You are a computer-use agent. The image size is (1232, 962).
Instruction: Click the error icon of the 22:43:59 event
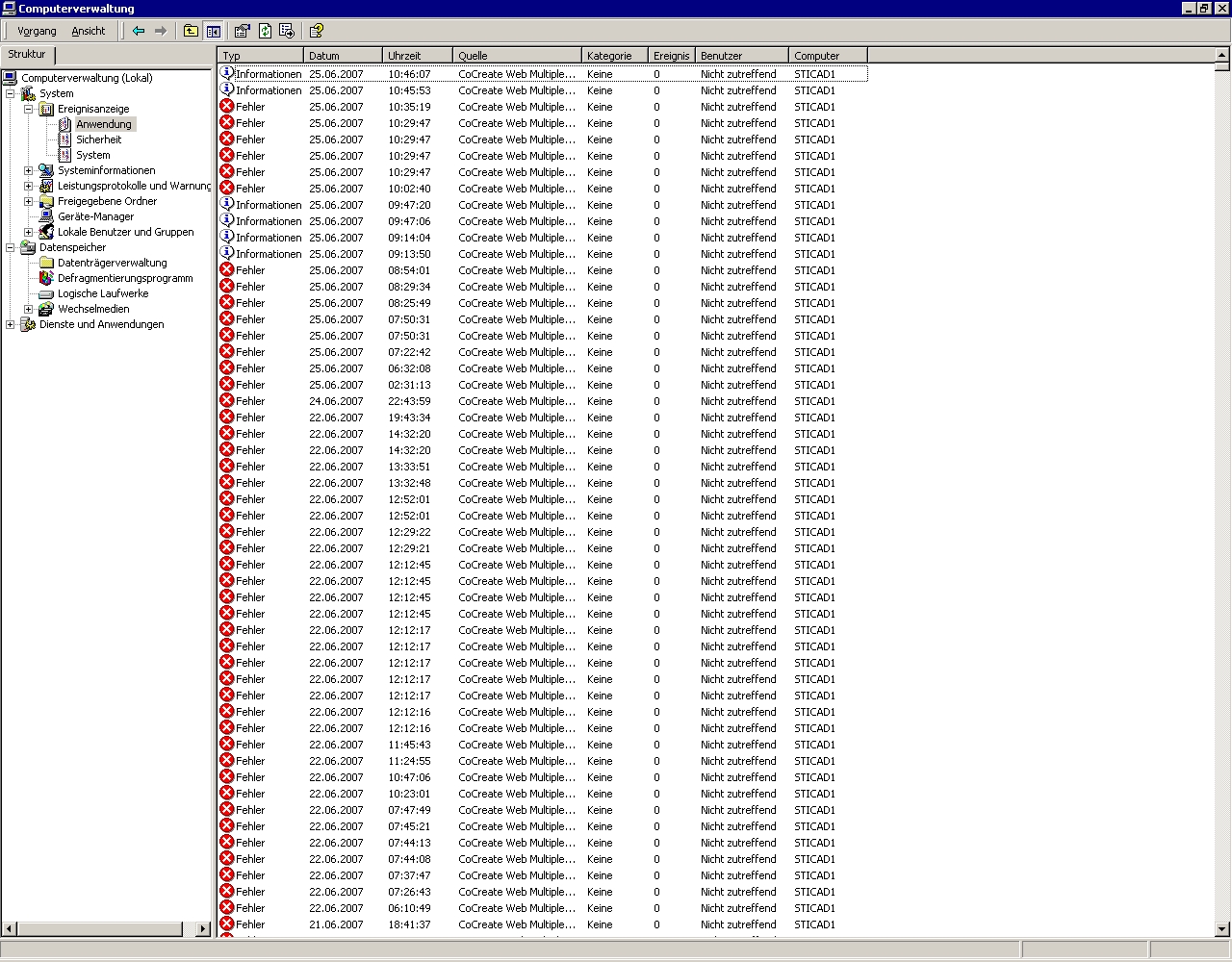[x=227, y=400]
